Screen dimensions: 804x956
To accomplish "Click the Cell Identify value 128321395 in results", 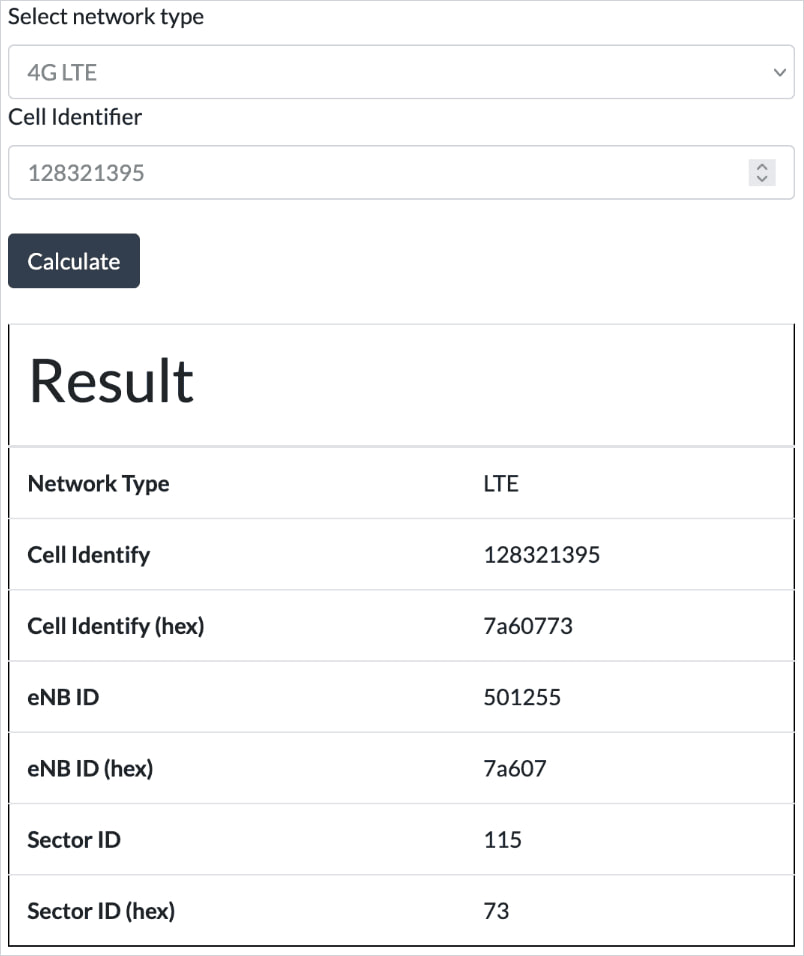I will [x=541, y=555].
